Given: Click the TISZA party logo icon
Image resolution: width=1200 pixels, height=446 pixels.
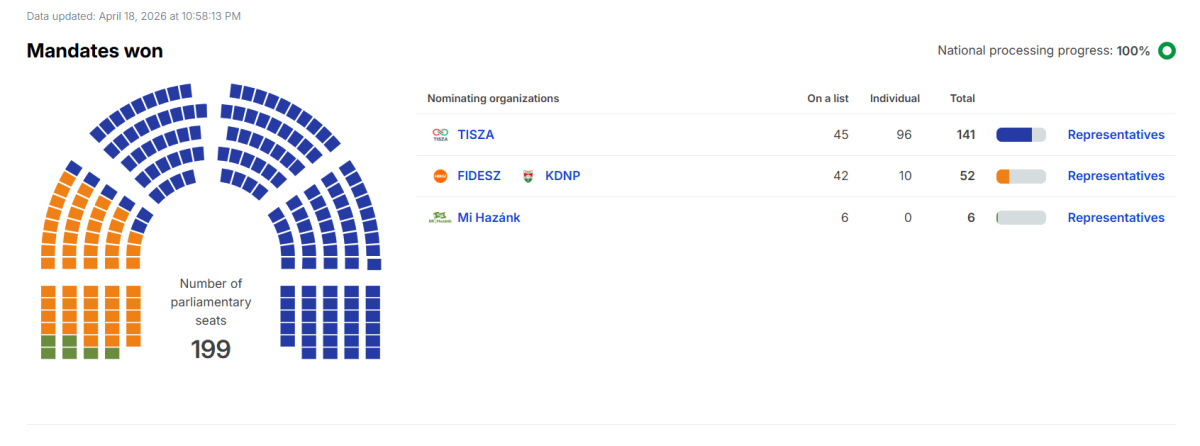Looking at the screenshot, I should 440,135.
